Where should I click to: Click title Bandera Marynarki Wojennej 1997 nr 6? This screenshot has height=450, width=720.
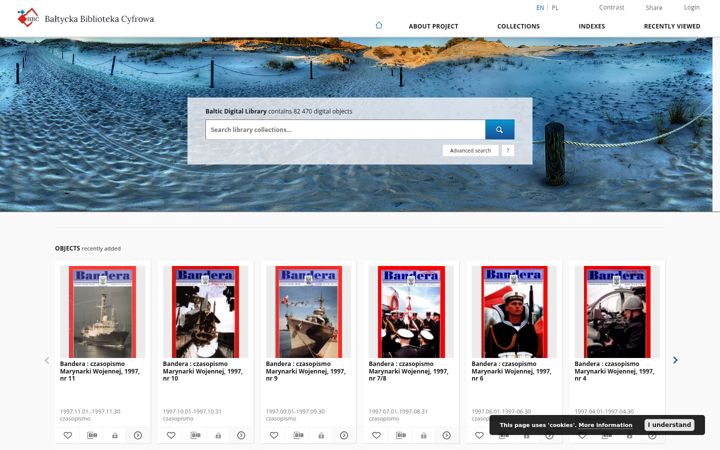(511, 371)
